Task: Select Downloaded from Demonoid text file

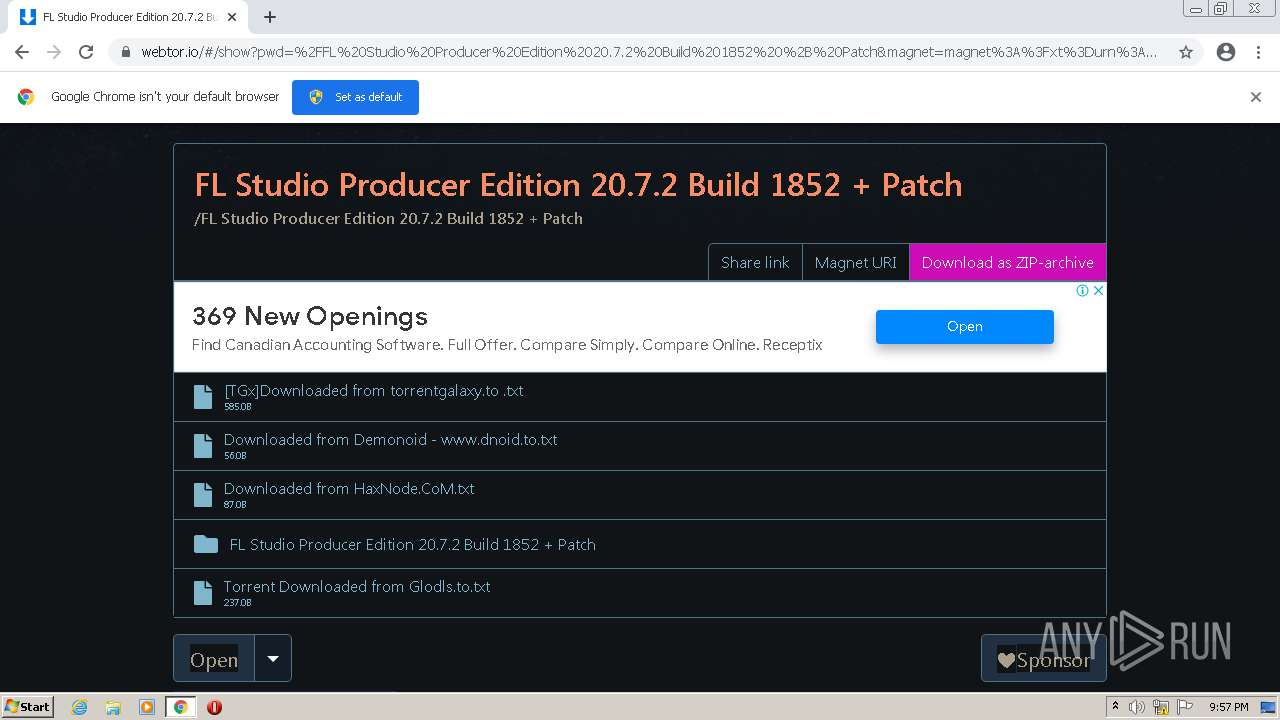Action: tap(640, 446)
